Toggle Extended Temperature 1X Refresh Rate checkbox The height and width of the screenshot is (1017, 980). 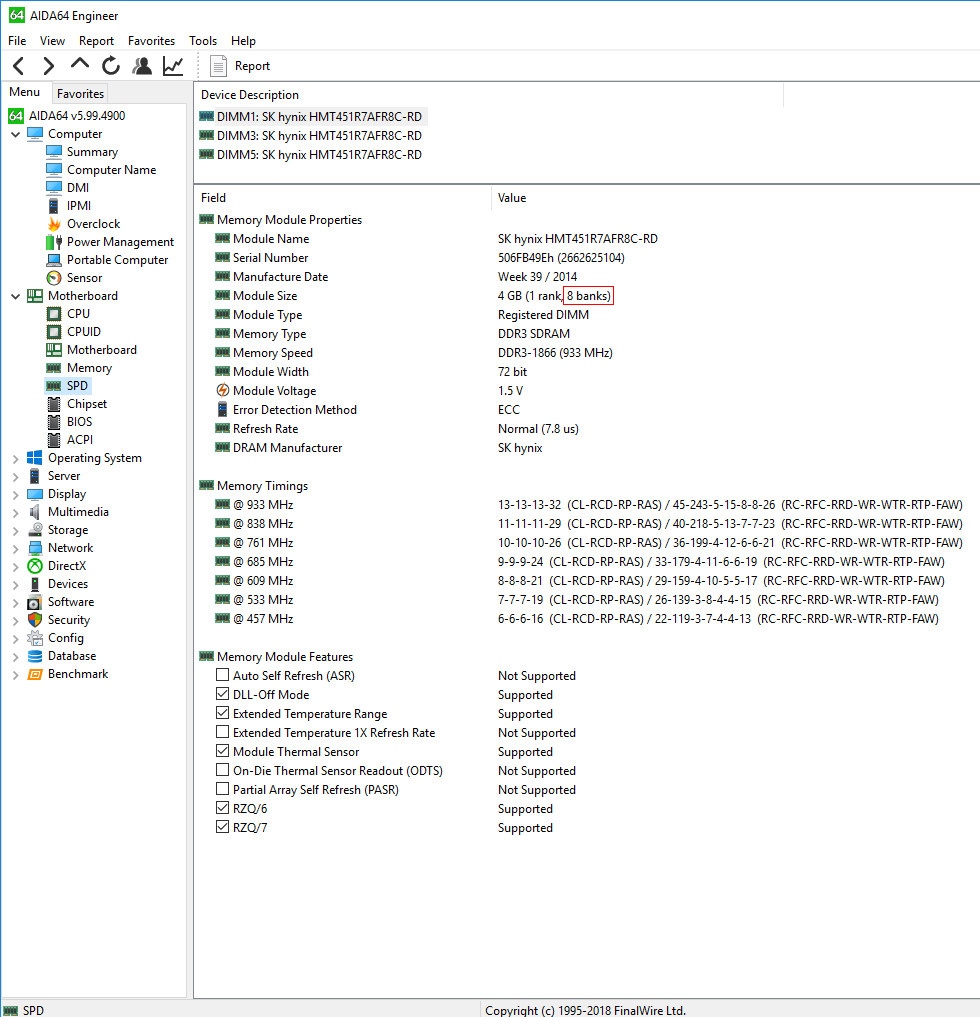pos(222,732)
